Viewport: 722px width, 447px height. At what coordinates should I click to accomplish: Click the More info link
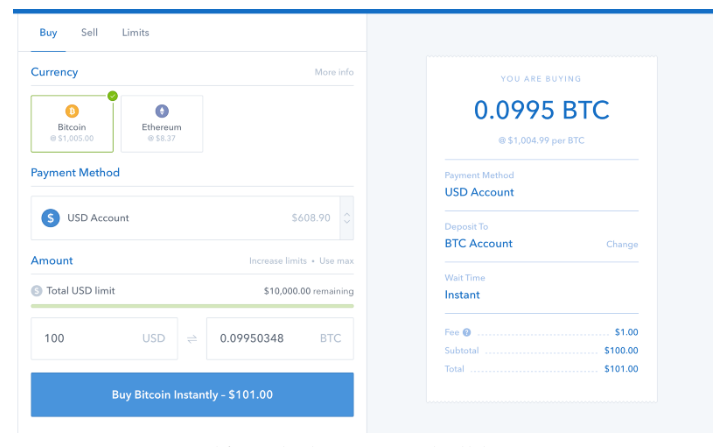(x=334, y=72)
